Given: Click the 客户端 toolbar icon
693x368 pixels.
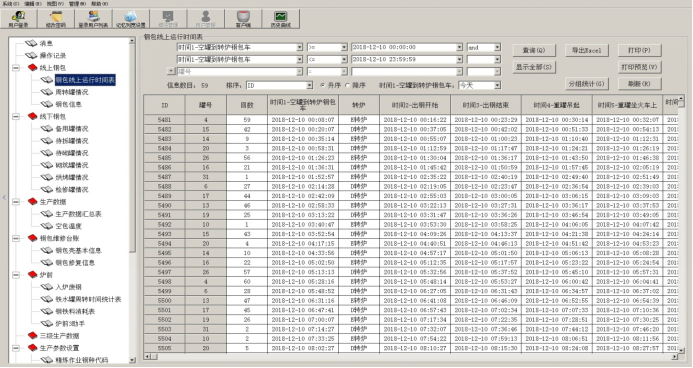Looking at the screenshot, I should tap(243, 19).
